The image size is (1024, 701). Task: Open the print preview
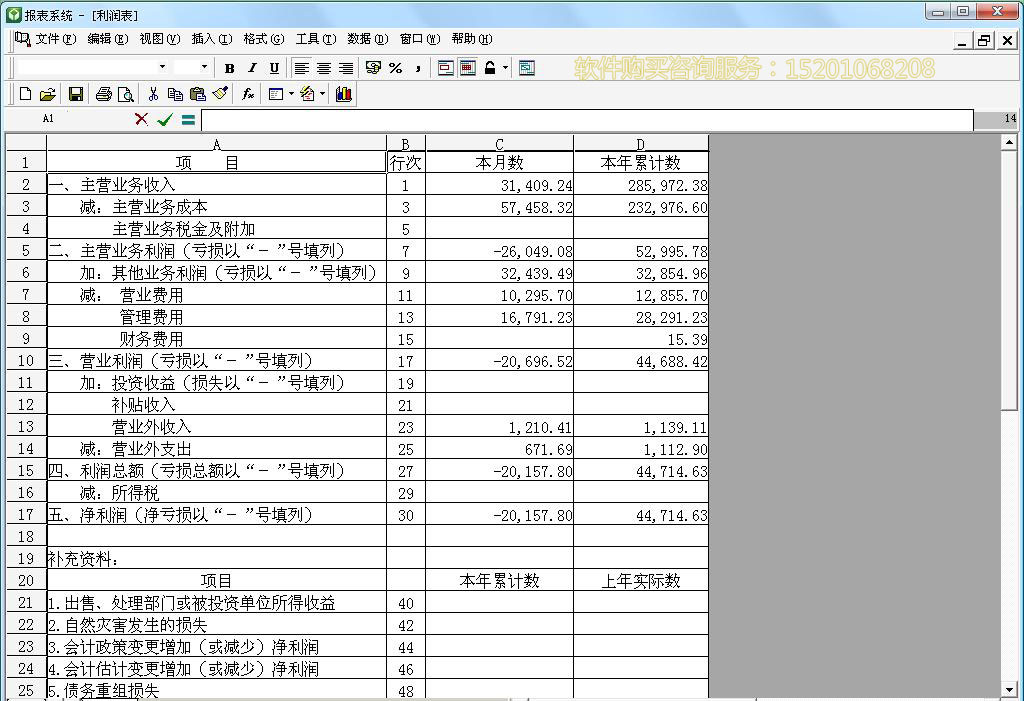[125, 93]
